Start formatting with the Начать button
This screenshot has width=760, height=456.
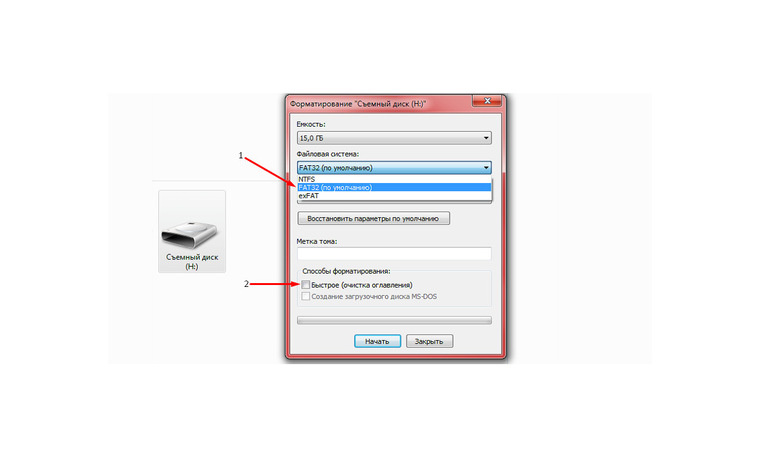pos(377,341)
